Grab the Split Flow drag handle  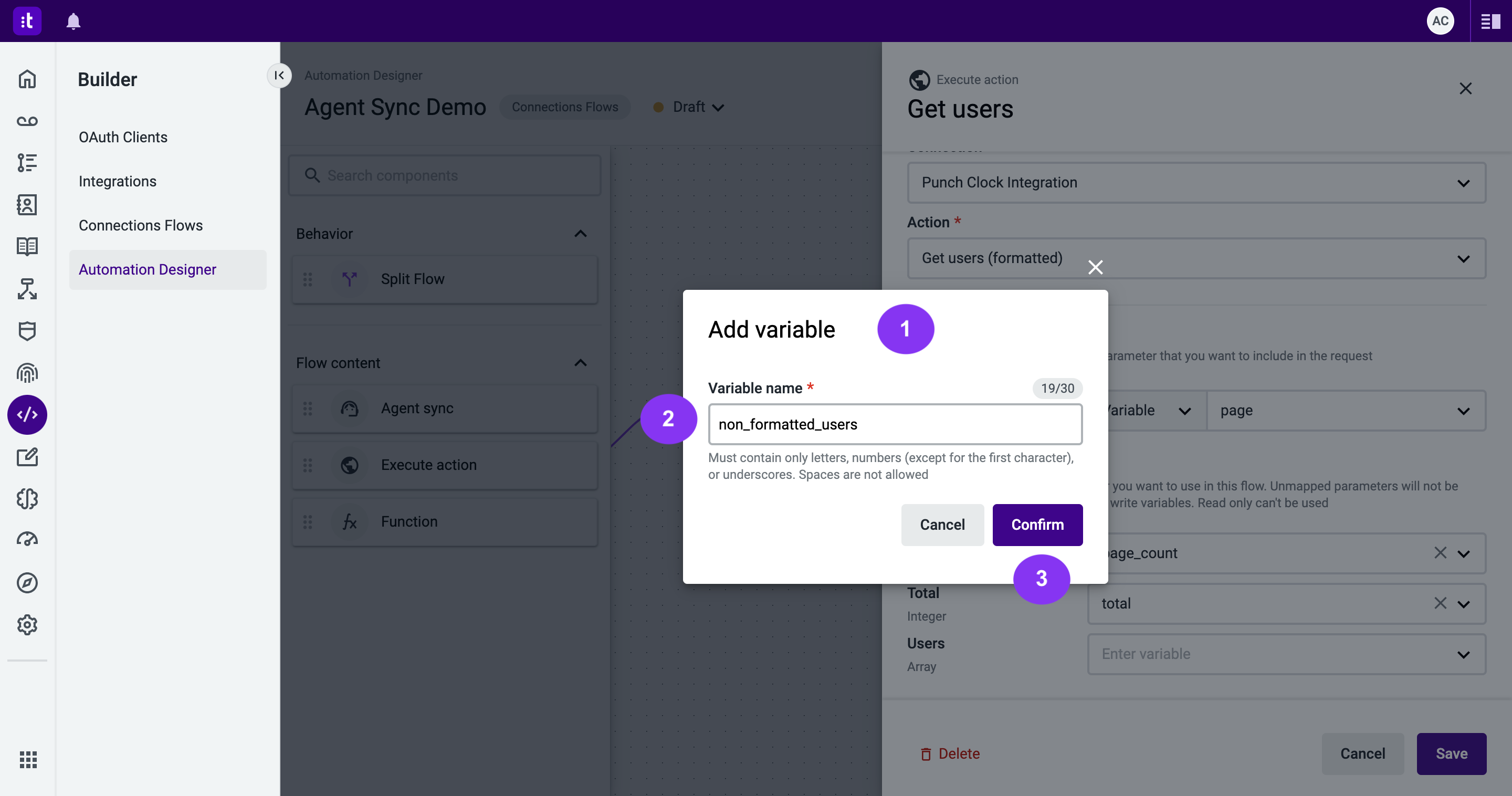point(308,279)
